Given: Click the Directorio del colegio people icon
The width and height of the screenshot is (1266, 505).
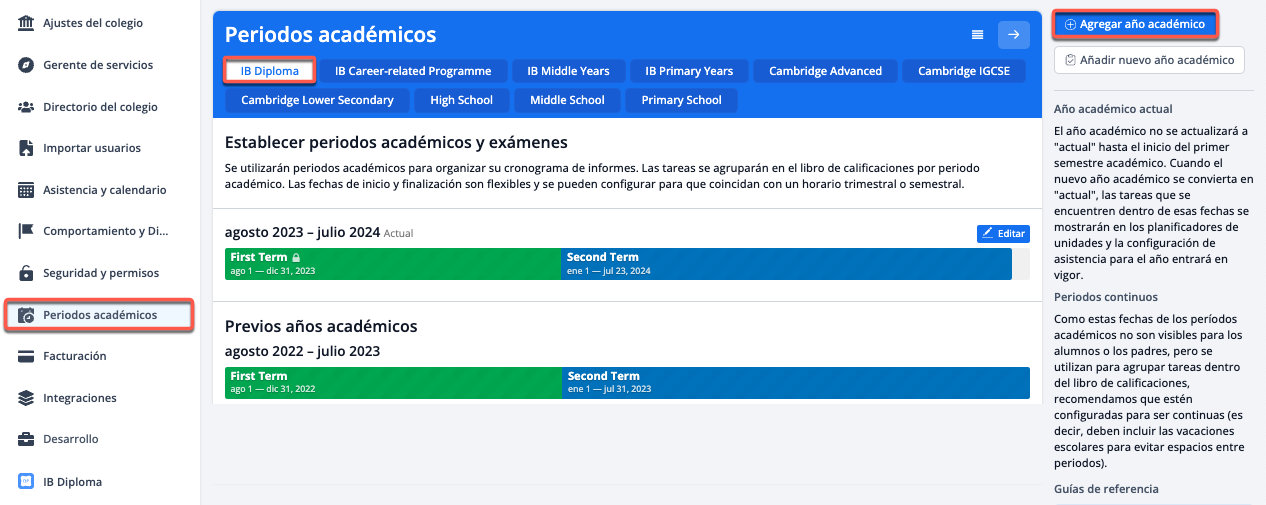Looking at the screenshot, I should coord(27,107).
